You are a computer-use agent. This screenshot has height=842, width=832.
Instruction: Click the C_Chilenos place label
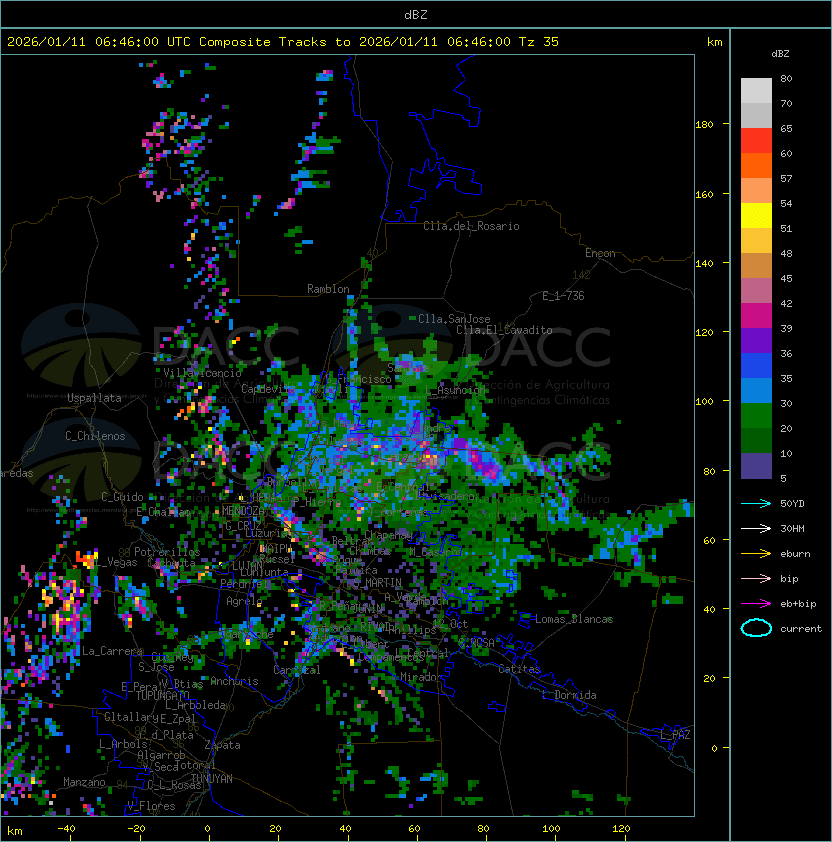[95, 435]
